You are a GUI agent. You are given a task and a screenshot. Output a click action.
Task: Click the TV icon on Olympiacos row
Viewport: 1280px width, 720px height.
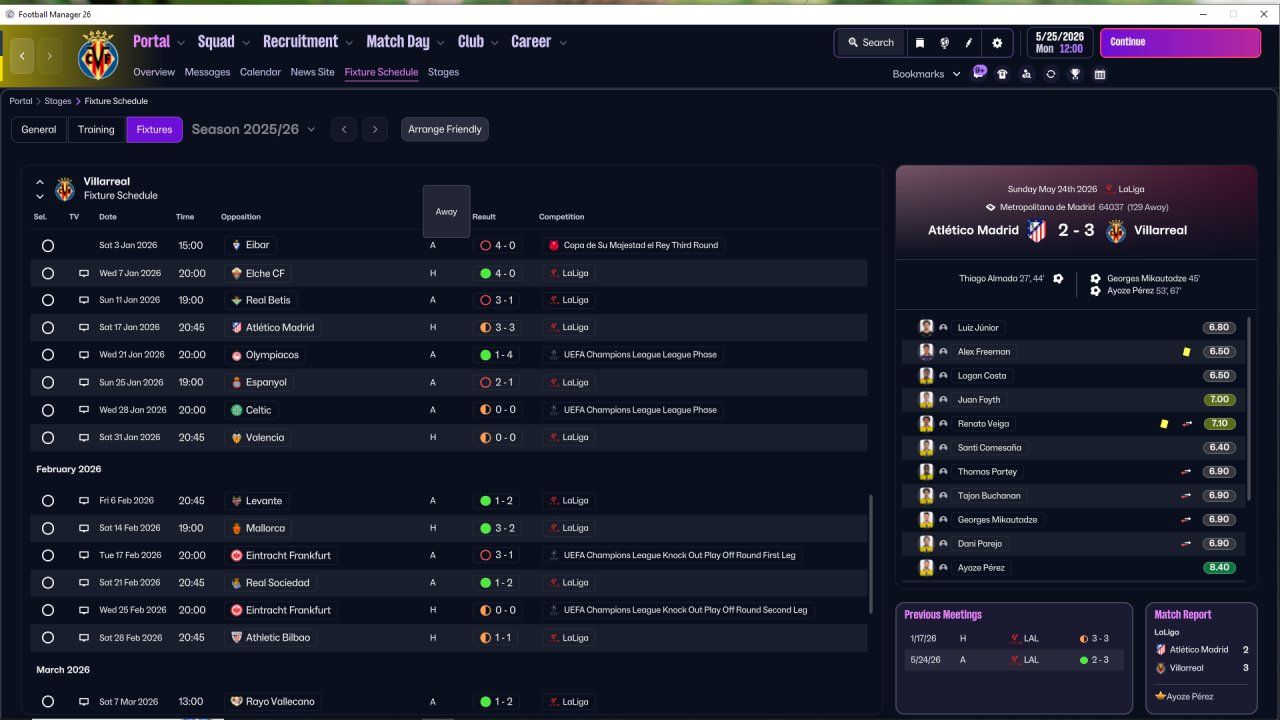(84, 355)
